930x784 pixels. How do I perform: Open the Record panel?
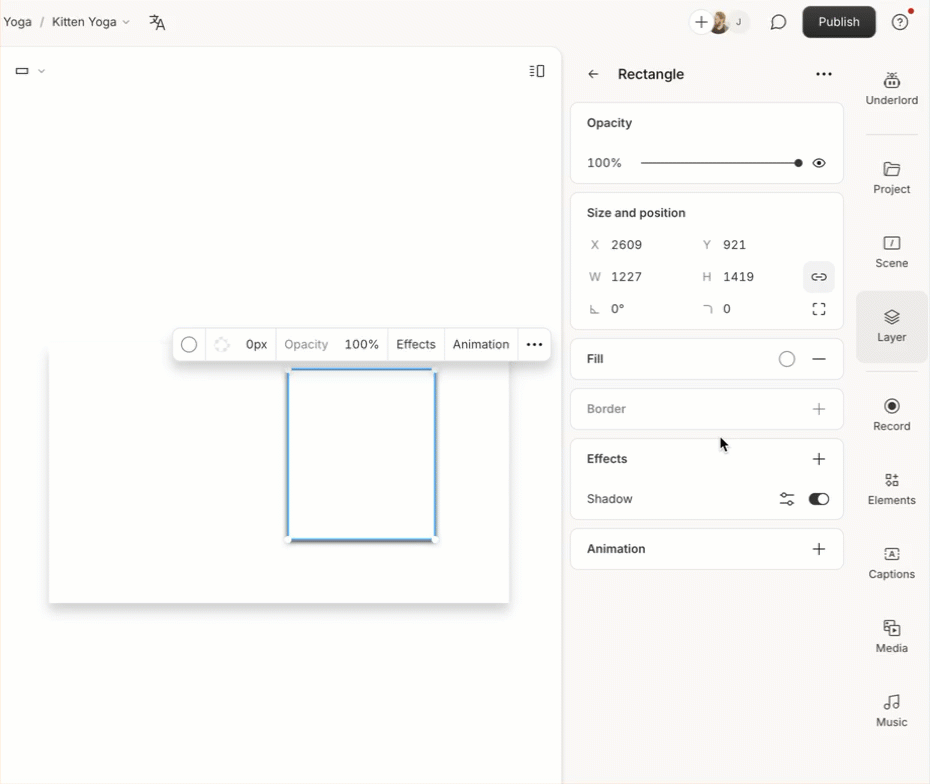point(891,415)
